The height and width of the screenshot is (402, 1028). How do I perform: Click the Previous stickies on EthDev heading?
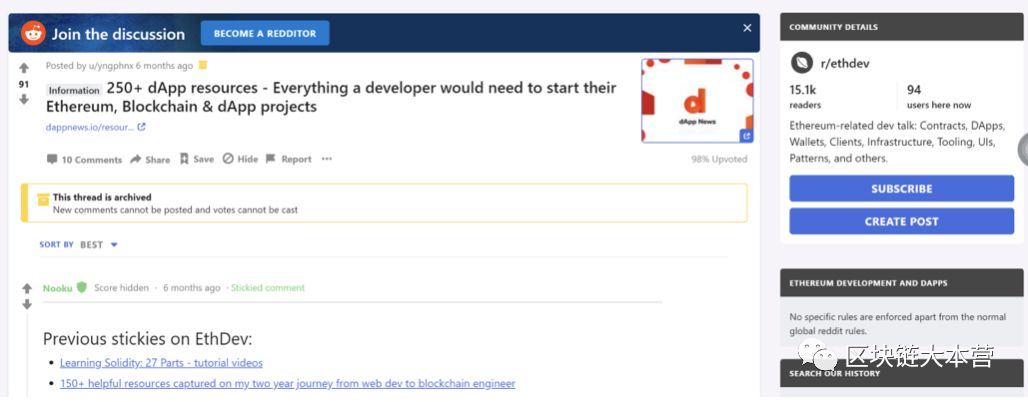coord(148,339)
